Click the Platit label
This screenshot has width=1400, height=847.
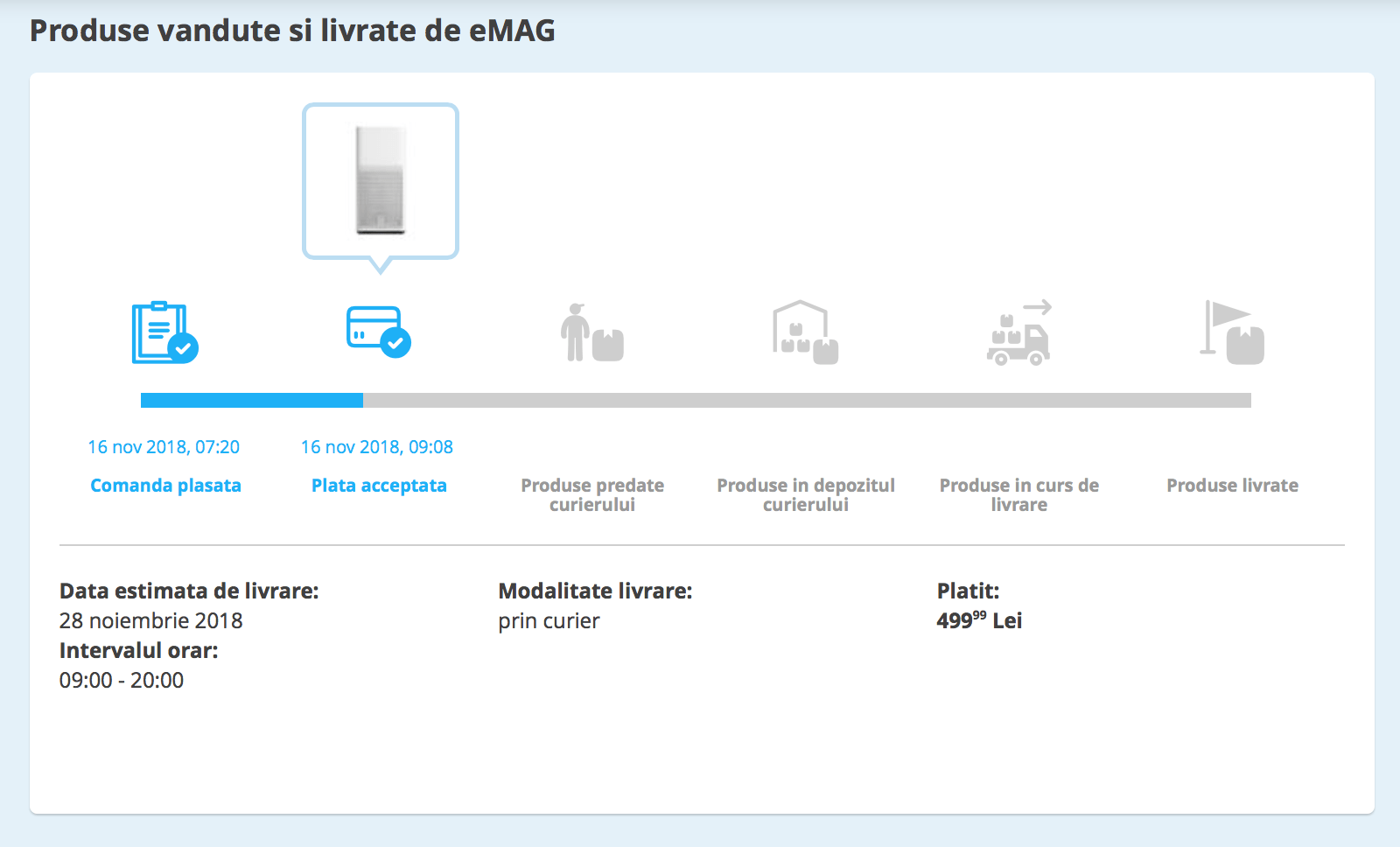point(968,591)
